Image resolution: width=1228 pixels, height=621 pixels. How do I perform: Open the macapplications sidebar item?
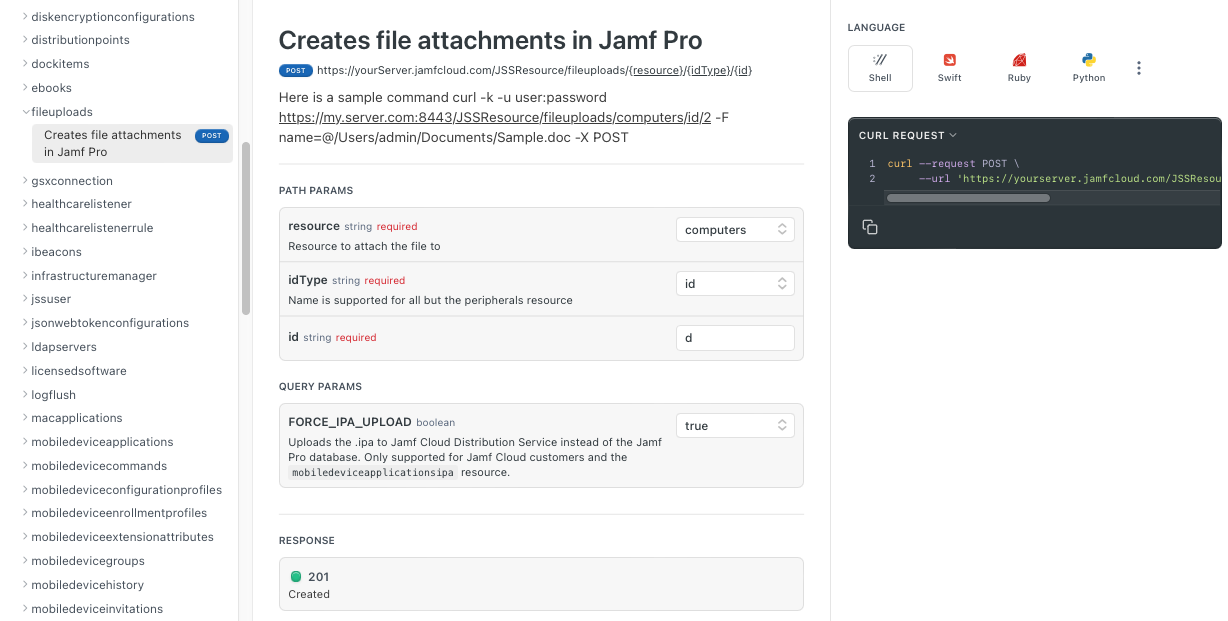click(77, 418)
